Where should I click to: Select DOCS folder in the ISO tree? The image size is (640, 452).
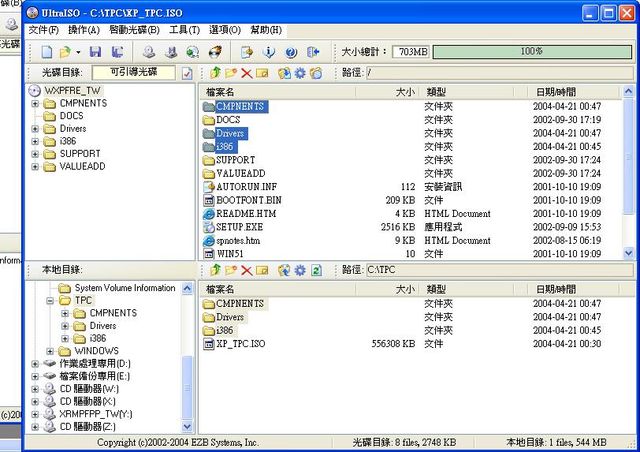point(71,116)
